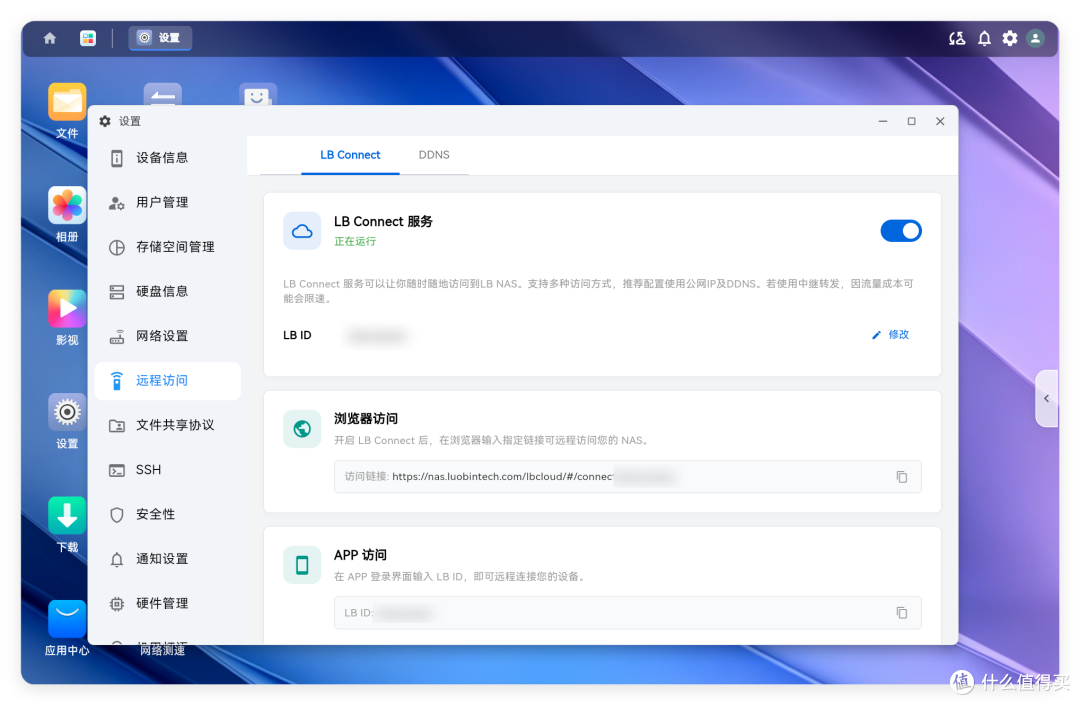Open the user account avatar icon
Image resolution: width=1080 pixels, height=705 pixels.
point(1035,39)
